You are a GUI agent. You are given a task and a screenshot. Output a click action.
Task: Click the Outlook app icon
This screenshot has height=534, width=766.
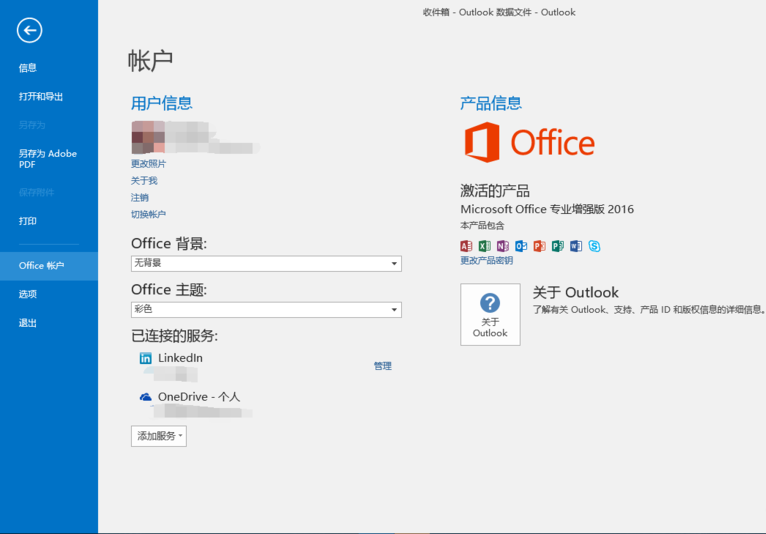[x=521, y=246]
